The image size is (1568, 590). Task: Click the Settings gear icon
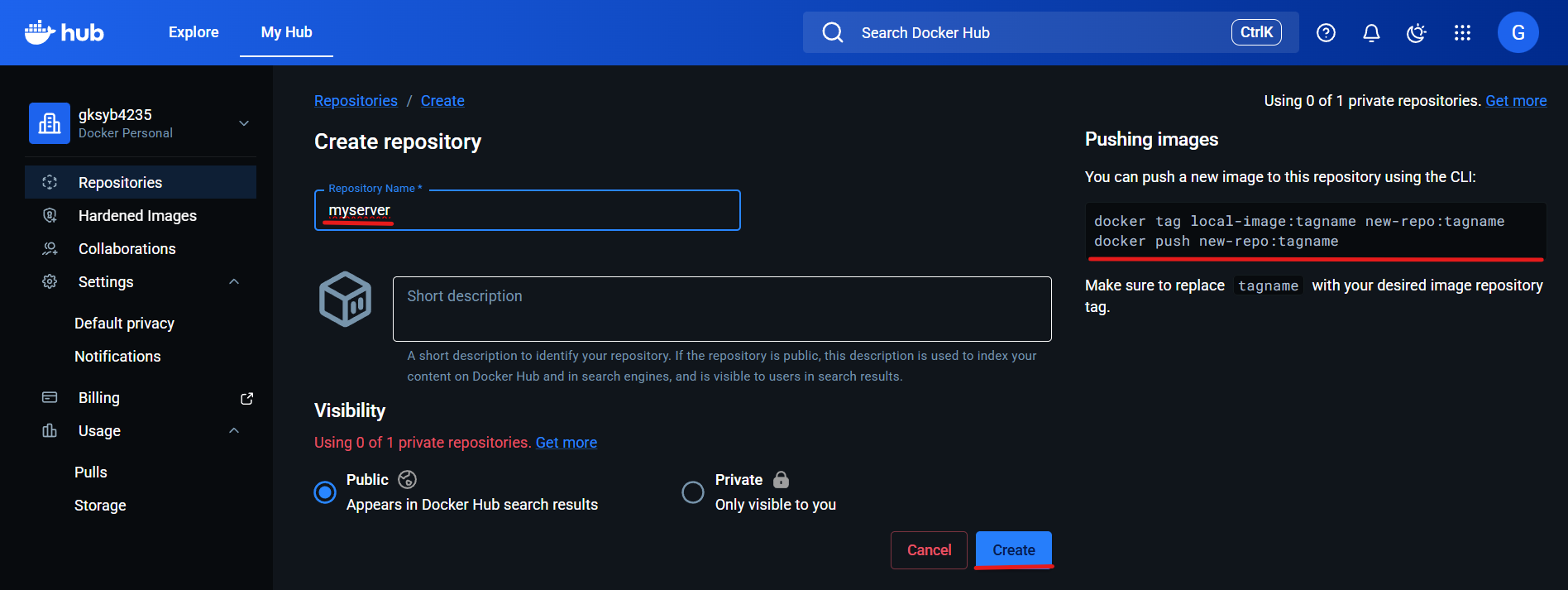pyautogui.click(x=50, y=281)
